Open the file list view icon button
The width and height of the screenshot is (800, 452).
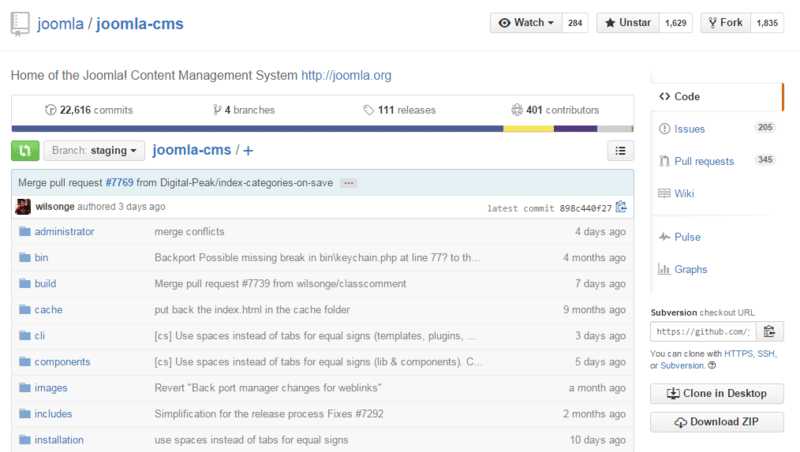tap(620, 150)
